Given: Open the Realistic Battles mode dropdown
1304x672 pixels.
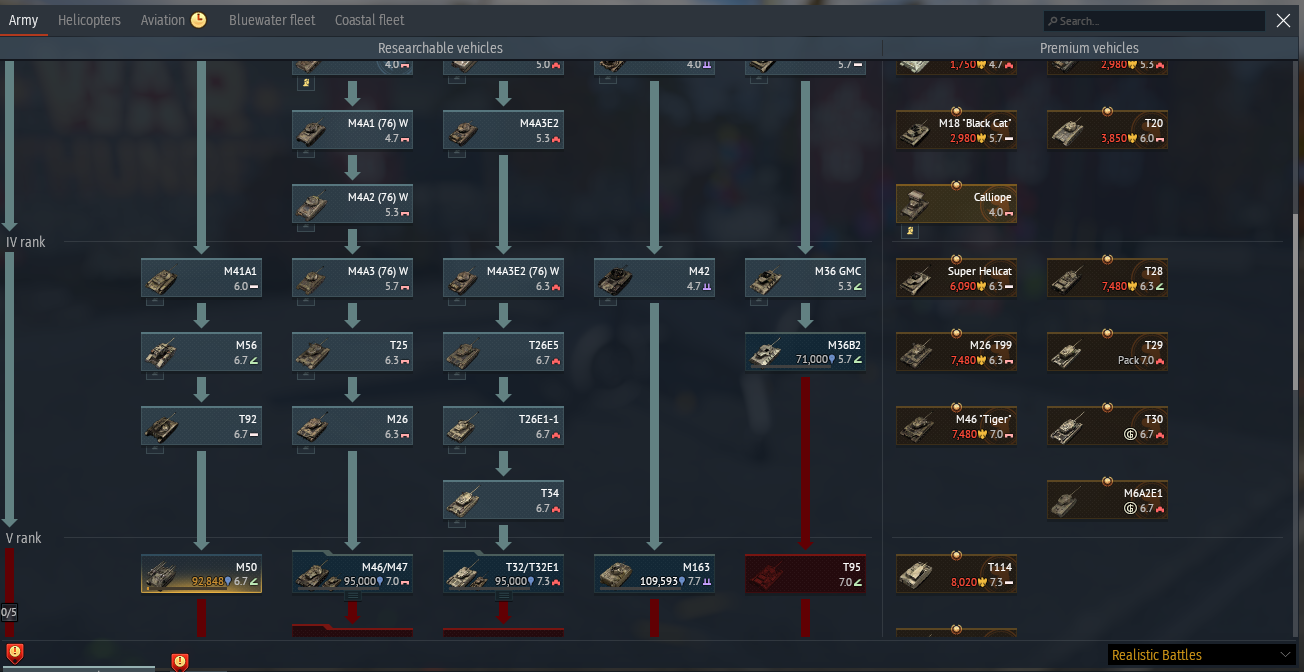Looking at the screenshot, I should pos(1201,655).
